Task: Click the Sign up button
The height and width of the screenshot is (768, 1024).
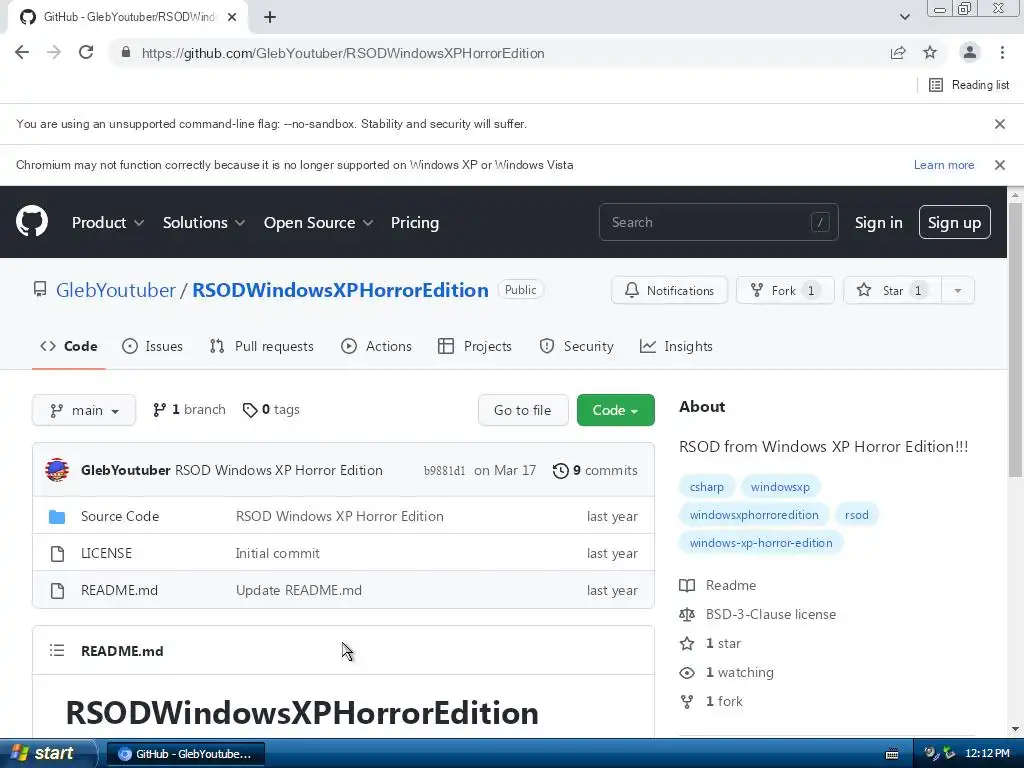Action: (954, 222)
